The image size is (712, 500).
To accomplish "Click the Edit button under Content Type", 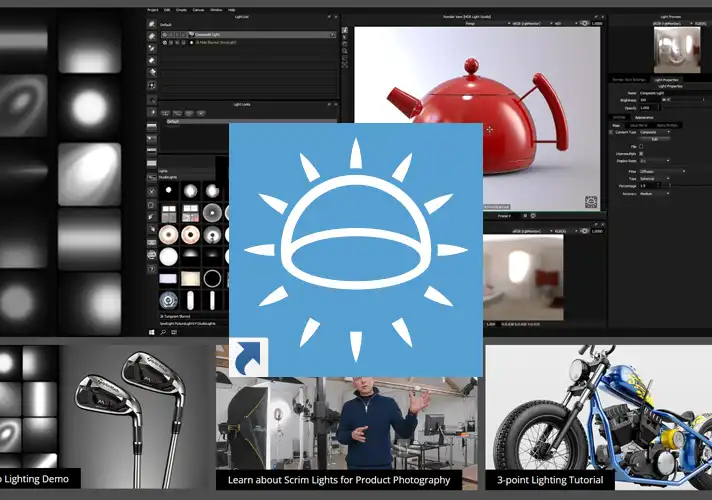I will (x=655, y=139).
